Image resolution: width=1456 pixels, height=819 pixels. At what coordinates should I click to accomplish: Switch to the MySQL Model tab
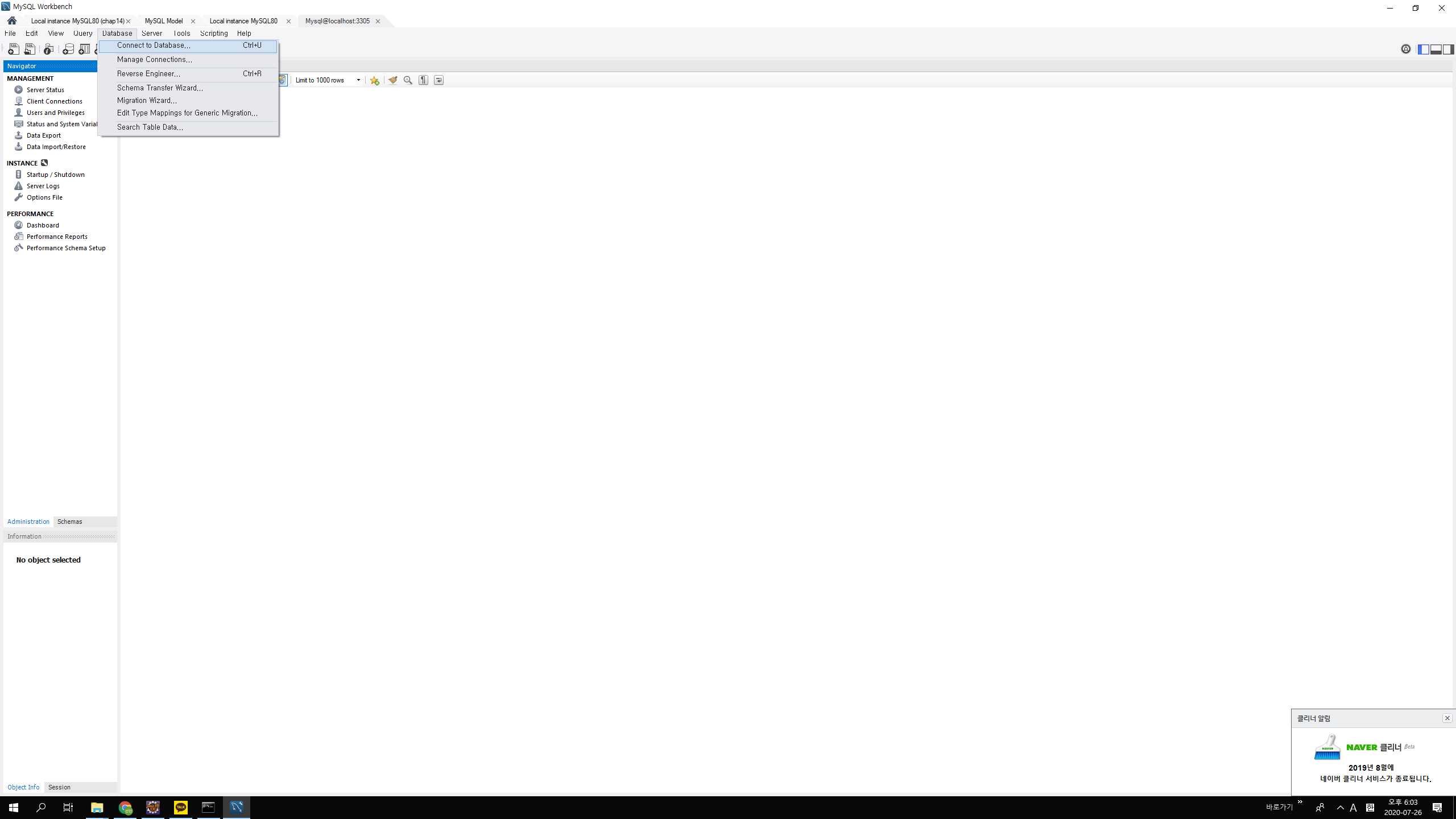tap(164, 21)
